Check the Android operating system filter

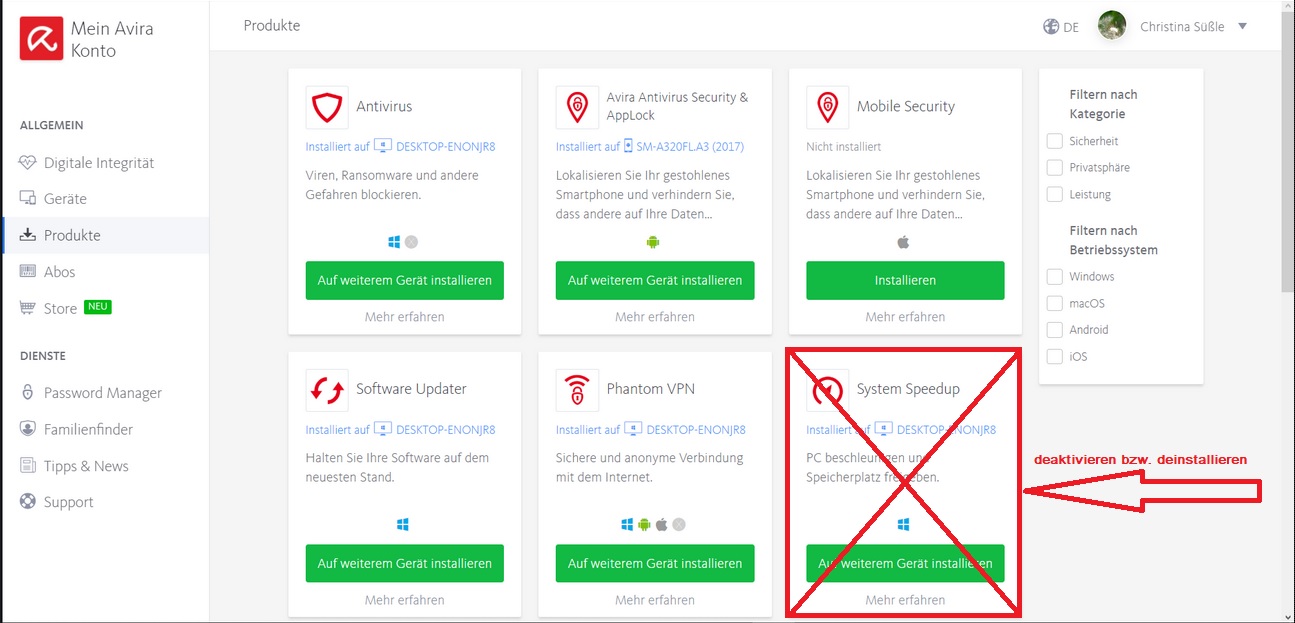point(1054,329)
